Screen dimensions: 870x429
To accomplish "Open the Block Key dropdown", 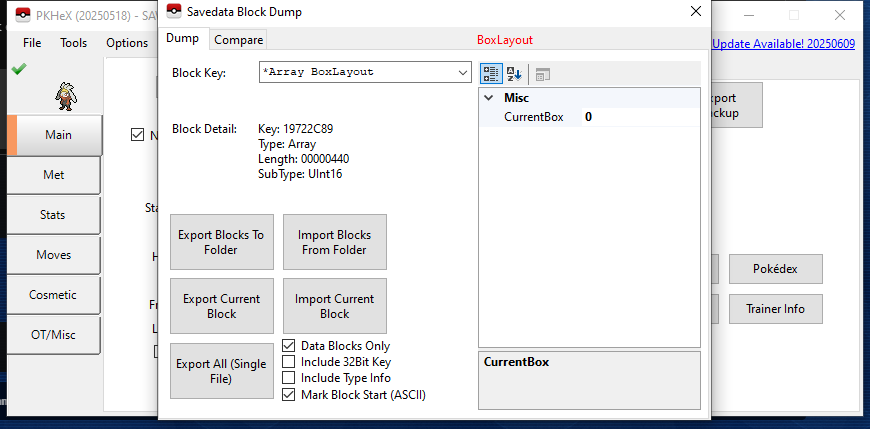I will tap(463, 73).
